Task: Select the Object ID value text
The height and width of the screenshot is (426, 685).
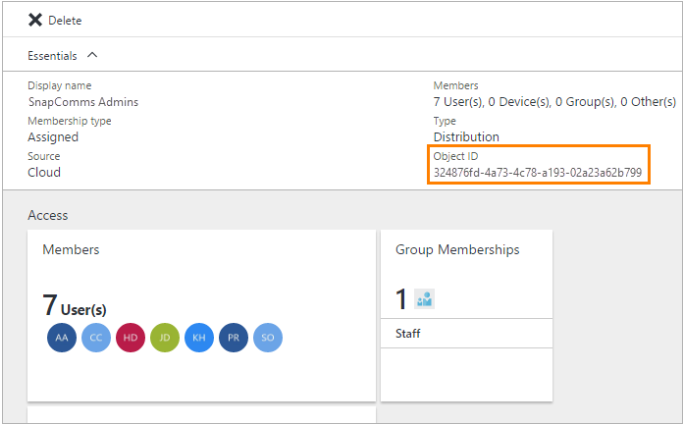Action: click(x=537, y=173)
